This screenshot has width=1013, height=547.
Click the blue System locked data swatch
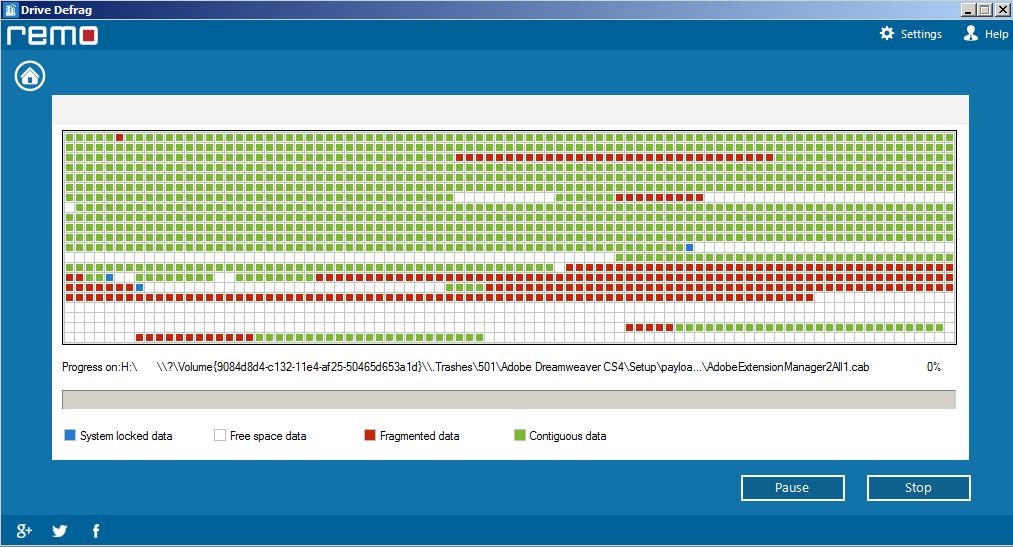(70, 436)
